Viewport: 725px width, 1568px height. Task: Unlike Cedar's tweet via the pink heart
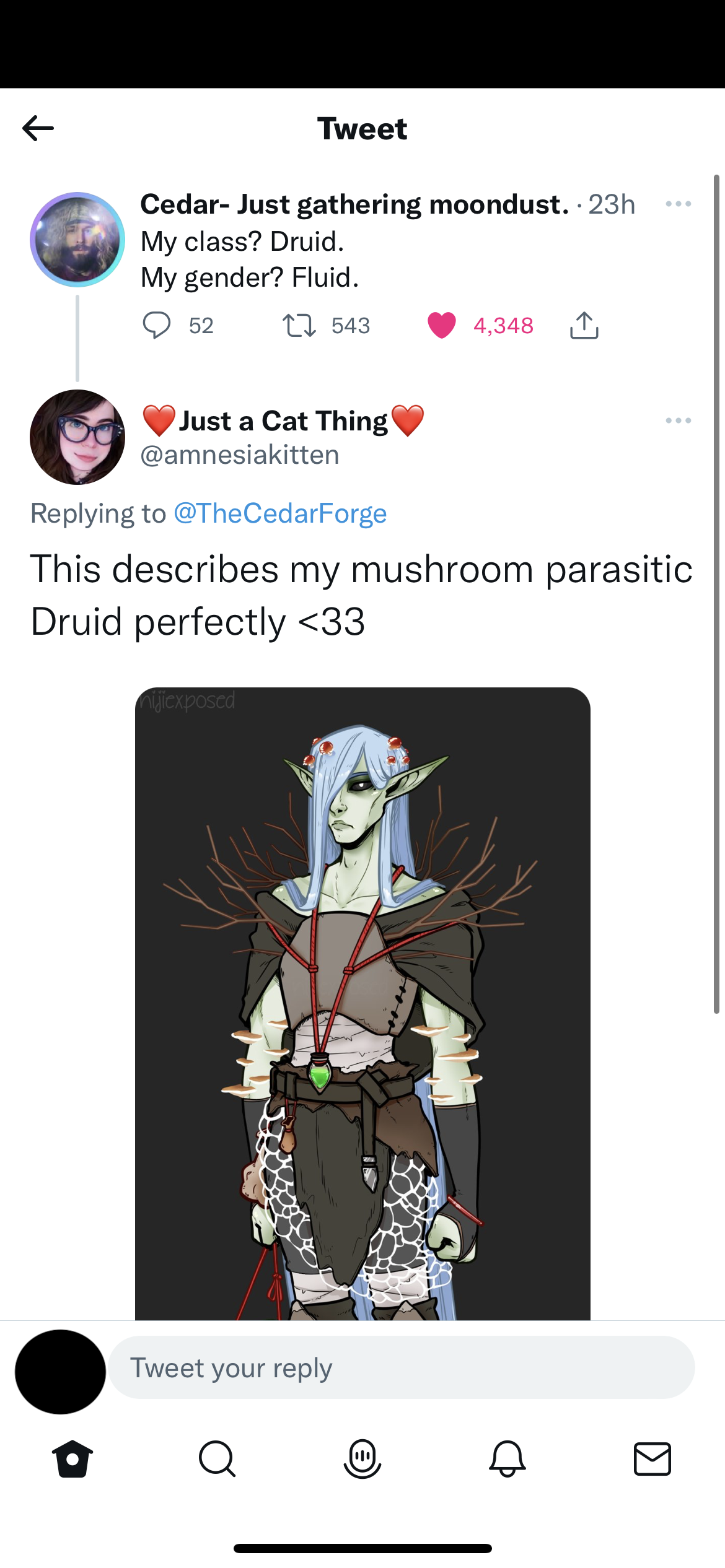[442, 325]
